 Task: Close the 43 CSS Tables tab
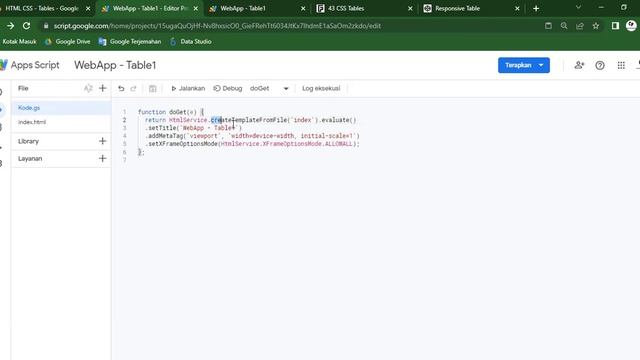[x=410, y=8]
